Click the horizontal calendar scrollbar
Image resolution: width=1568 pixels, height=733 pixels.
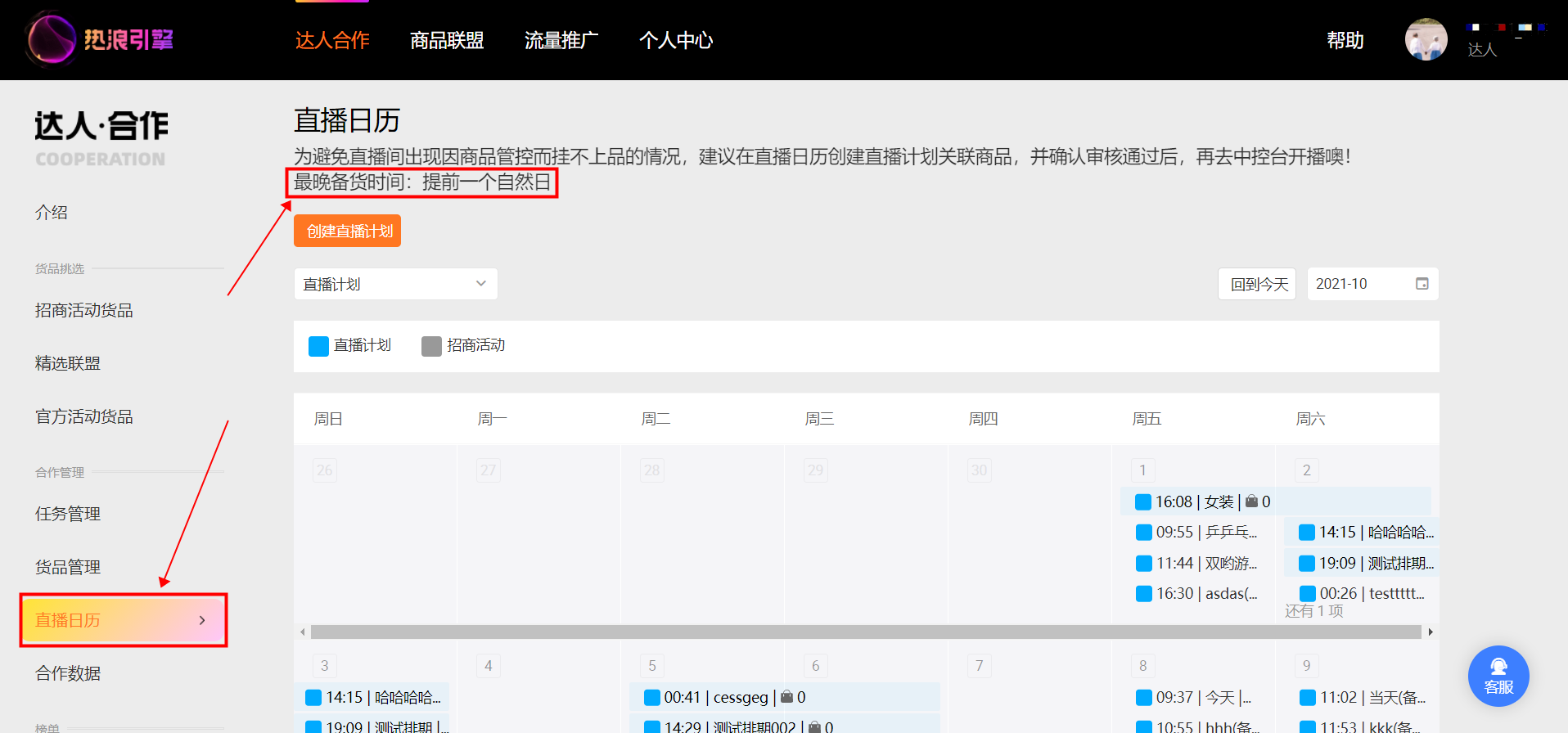(x=866, y=632)
